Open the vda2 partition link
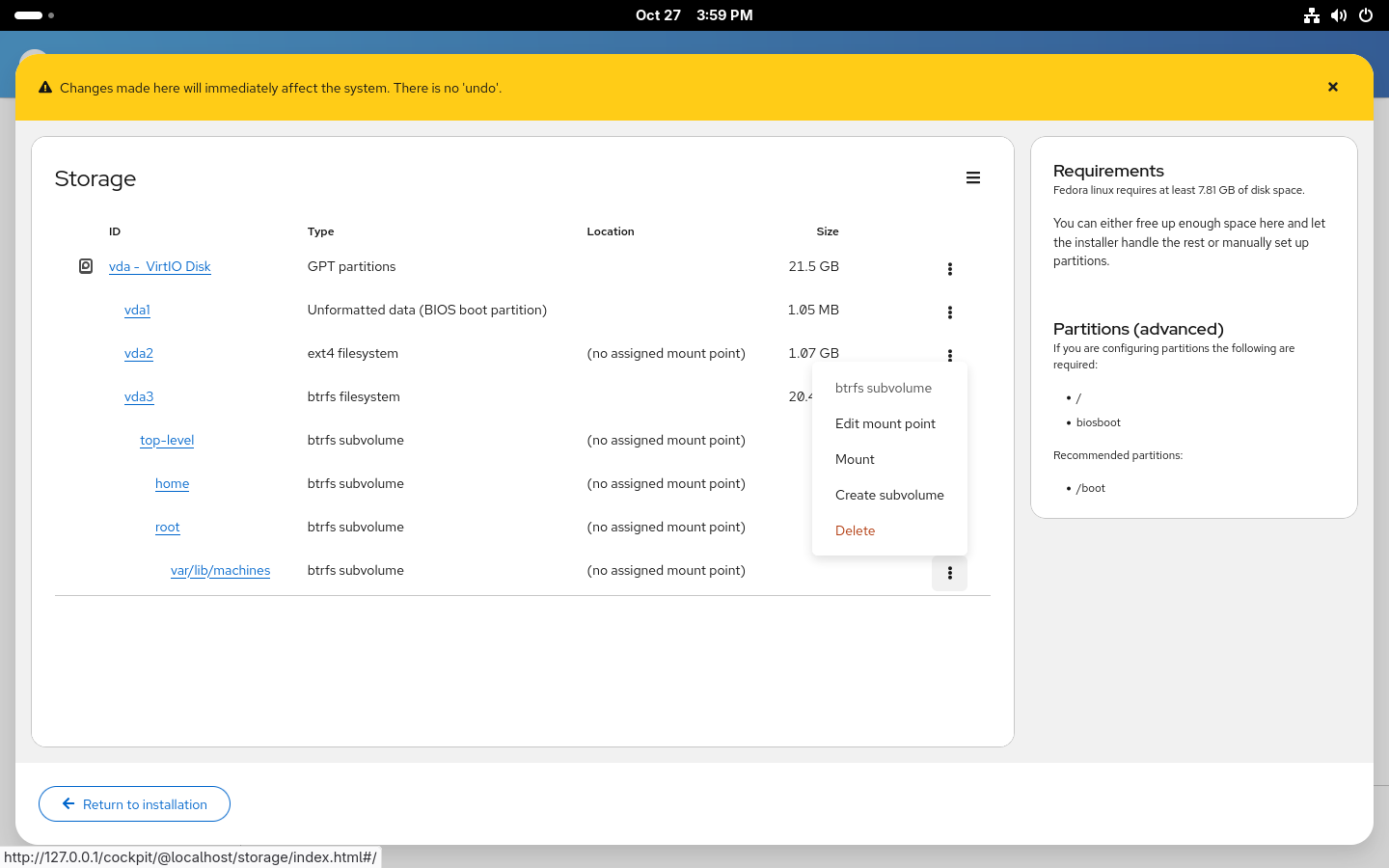The image size is (1389, 868). [139, 353]
